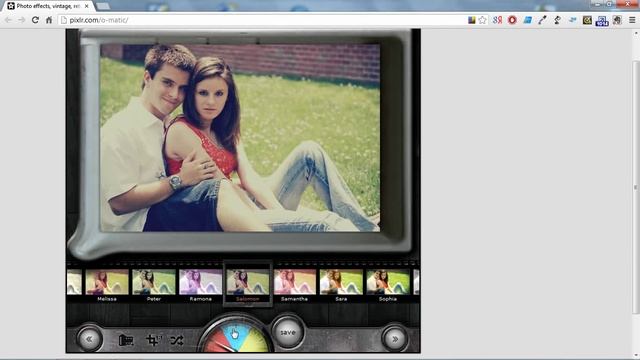
Task: Open the eyedropper color picker extension
Action: point(542,20)
